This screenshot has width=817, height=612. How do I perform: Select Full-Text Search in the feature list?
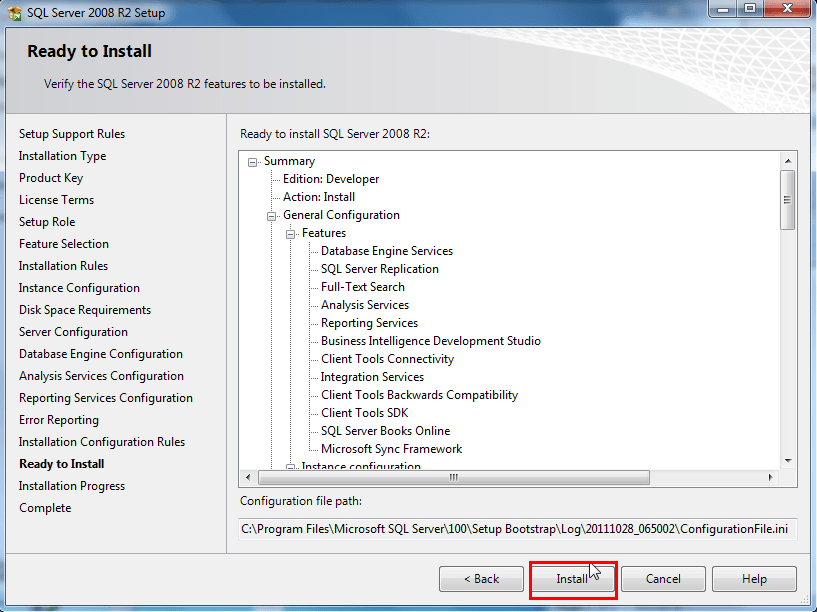pyautogui.click(x=360, y=287)
